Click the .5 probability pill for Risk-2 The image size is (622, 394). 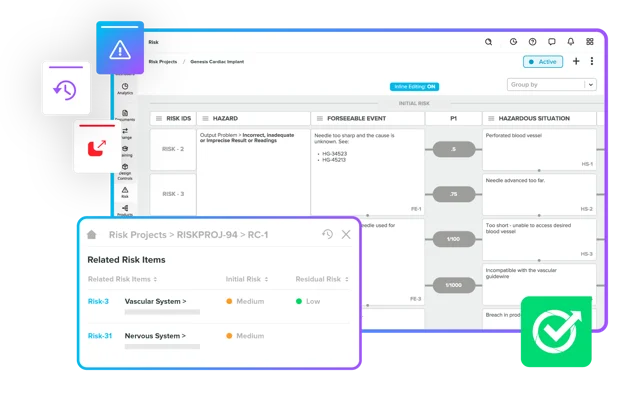pyautogui.click(x=454, y=149)
